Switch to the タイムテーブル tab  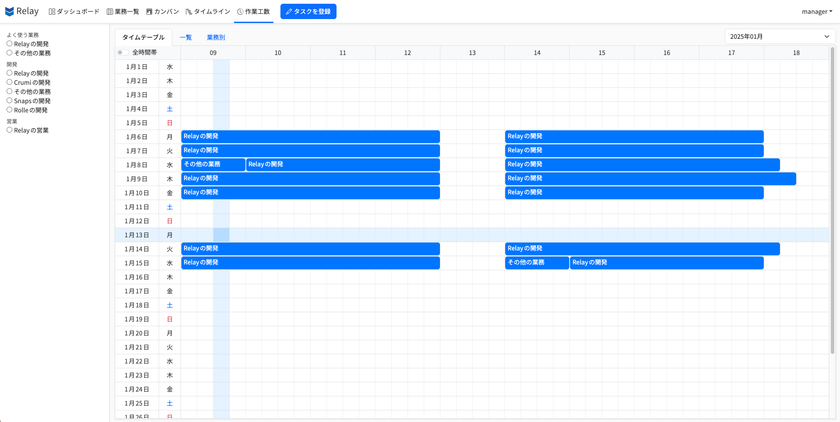tap(144, 37)
